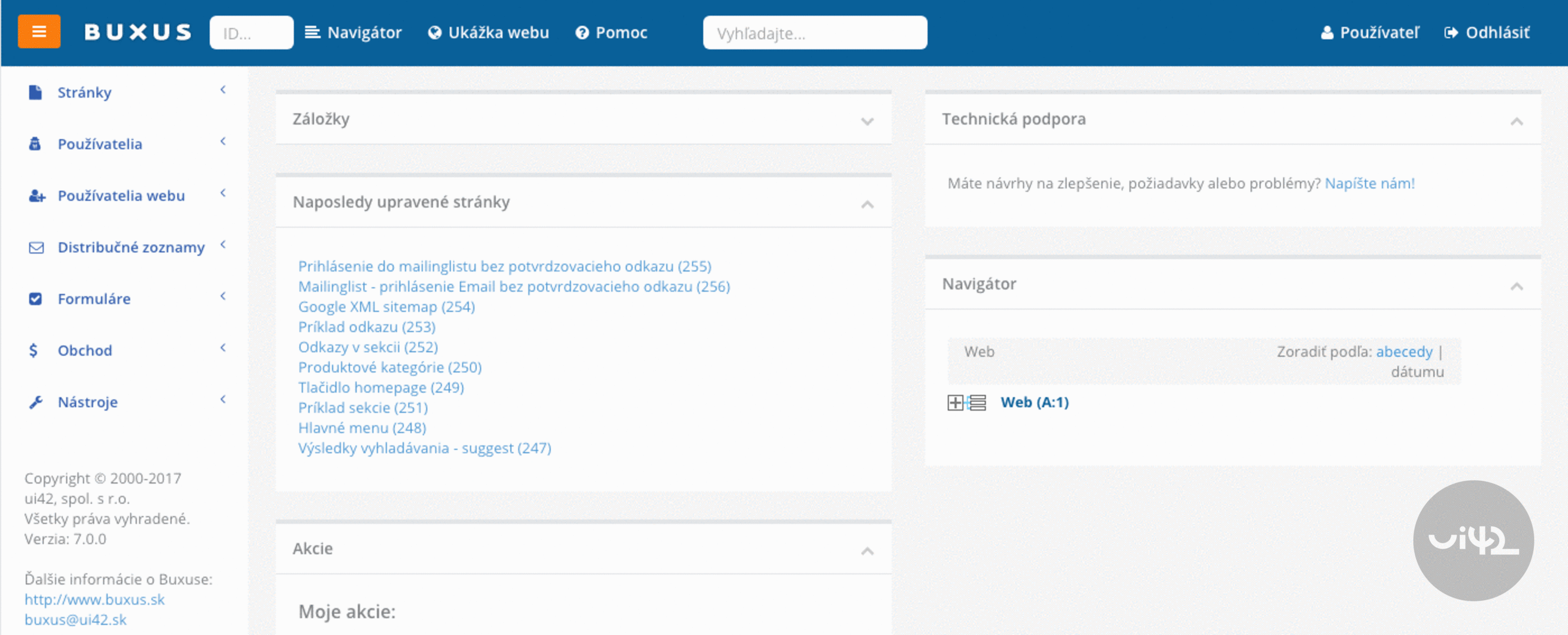The width and height of the screenshot is (1568, 635).
Task: Sort navigator by abecedy link
Action: click(1404, 351)
